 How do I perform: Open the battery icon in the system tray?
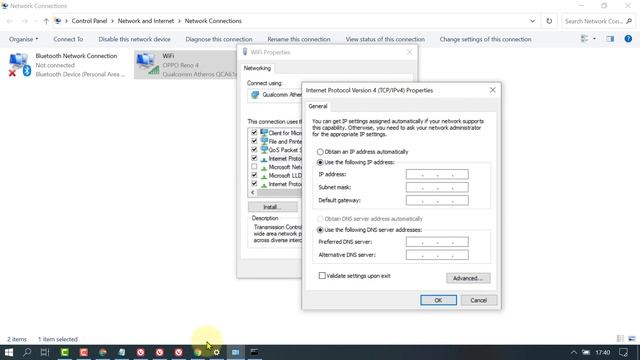point(586,352)
